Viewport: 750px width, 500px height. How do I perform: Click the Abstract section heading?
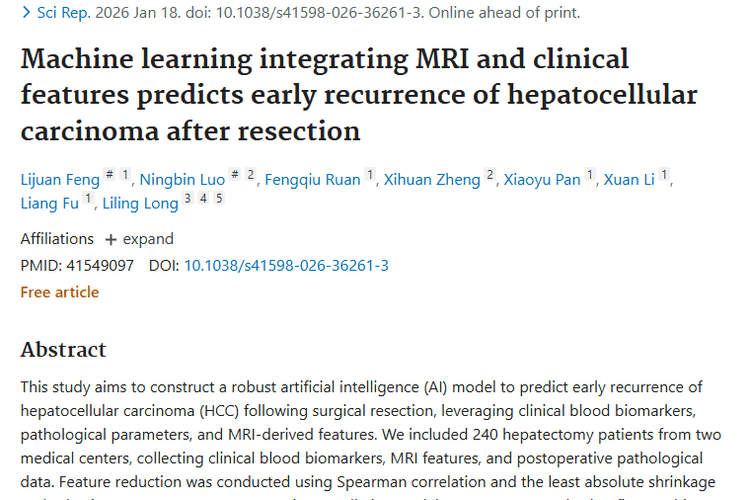[63, 349]
